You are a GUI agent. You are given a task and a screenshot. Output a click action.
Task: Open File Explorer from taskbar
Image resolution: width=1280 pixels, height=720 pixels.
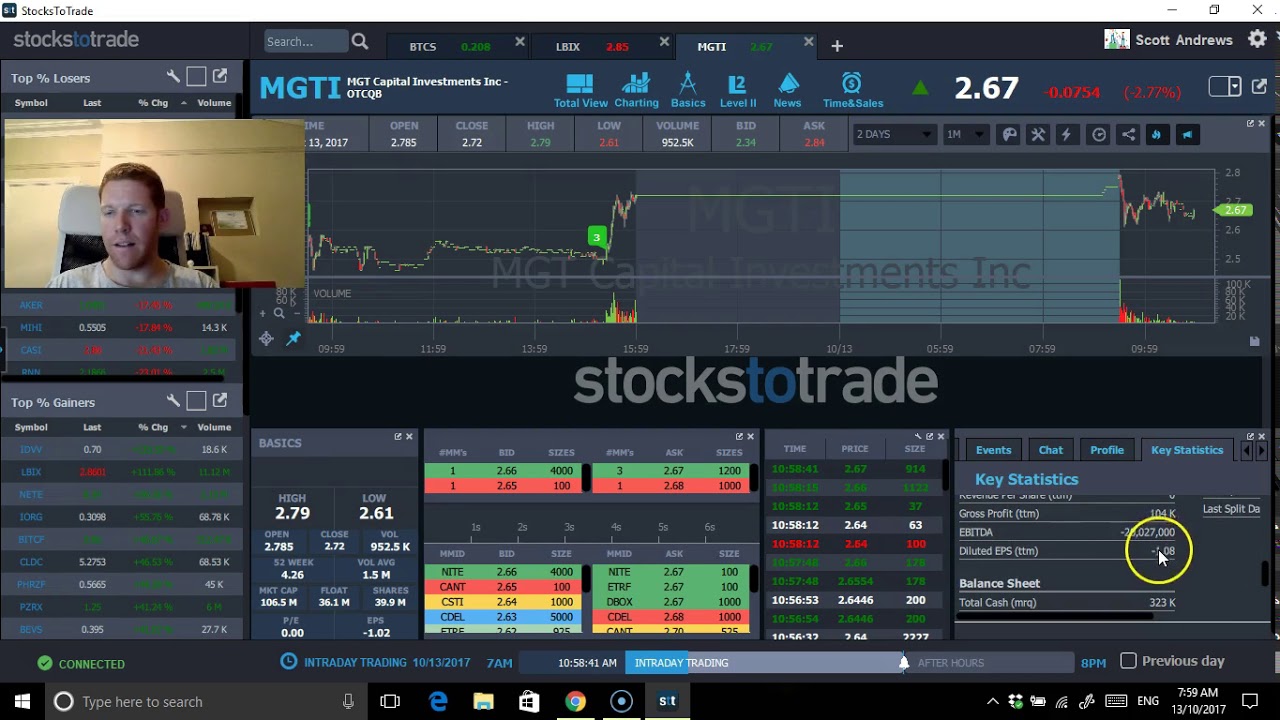point(483,701)
